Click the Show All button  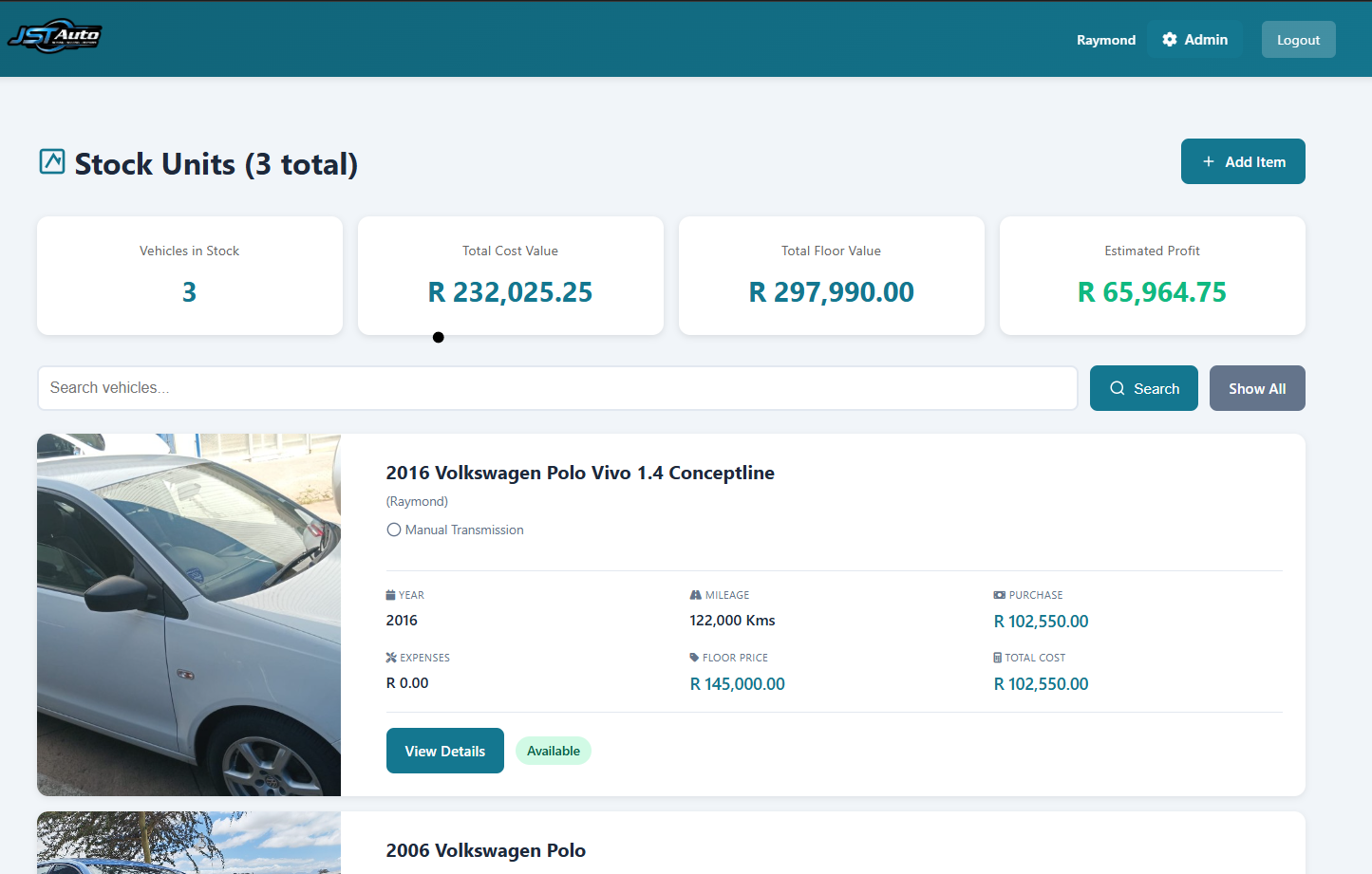(x=1257, y=387)
